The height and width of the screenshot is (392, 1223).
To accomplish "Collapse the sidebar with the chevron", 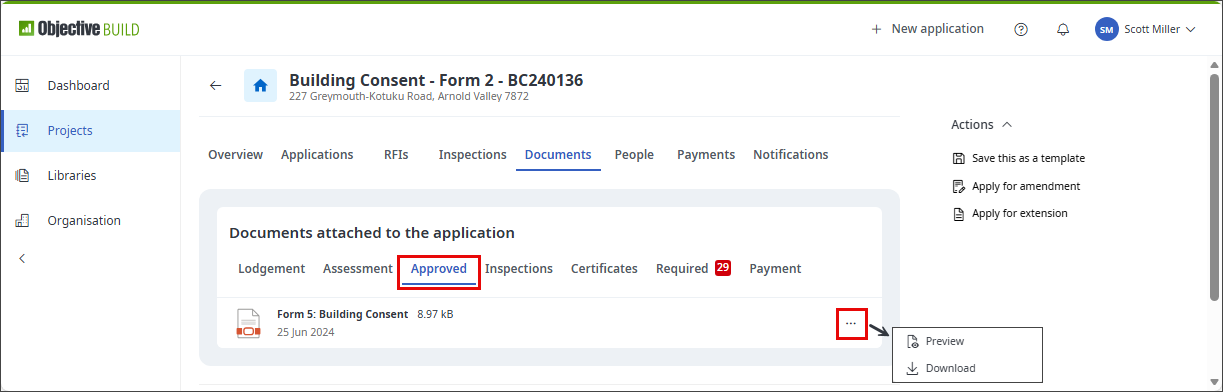I will click(22, 258).
